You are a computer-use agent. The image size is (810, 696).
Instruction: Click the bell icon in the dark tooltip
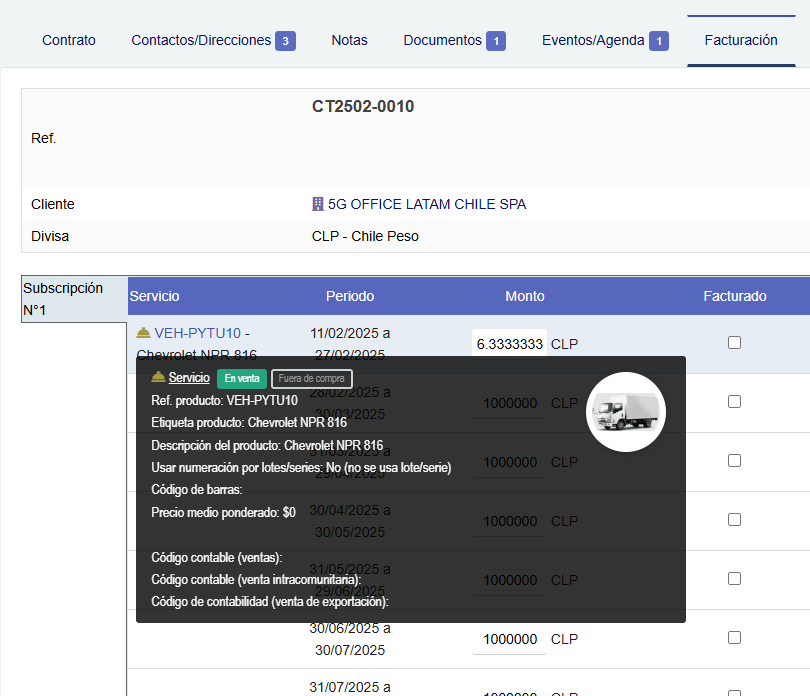(x=158, y=378)
